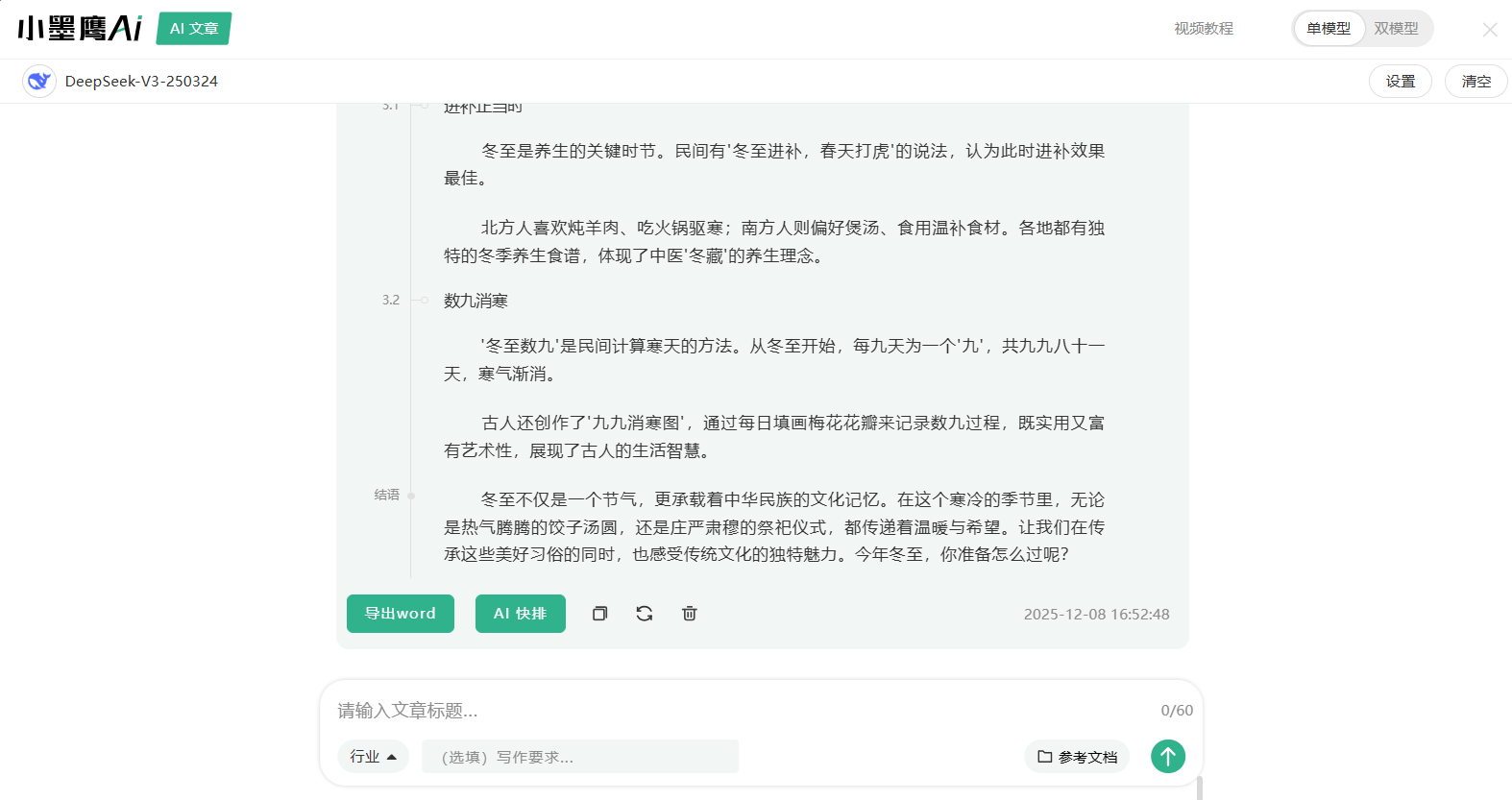Click the AI 快排 button
This screenshot has height=800, width=1512.
(x=521, y=614)
